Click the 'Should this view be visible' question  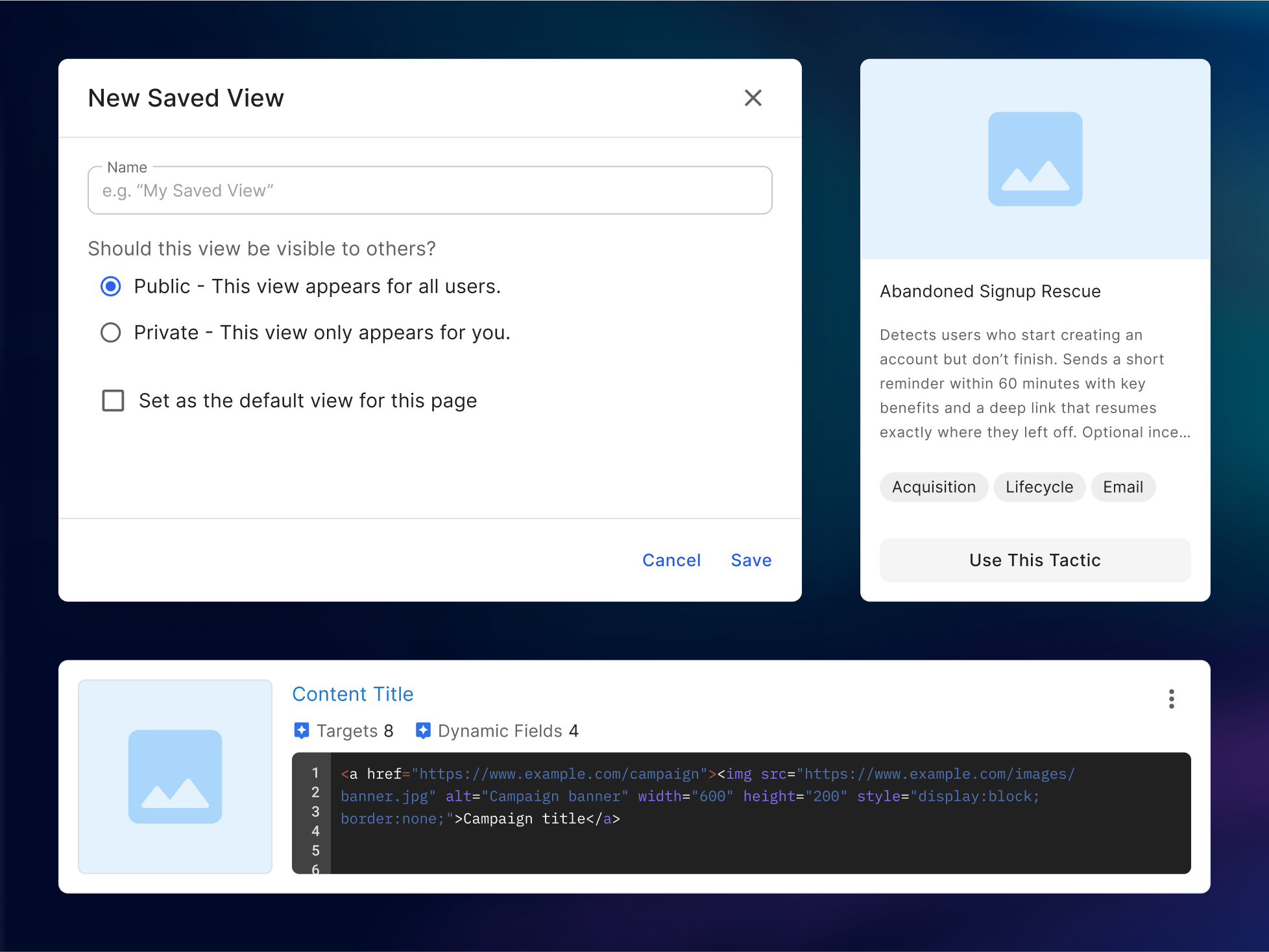(262, 248)
